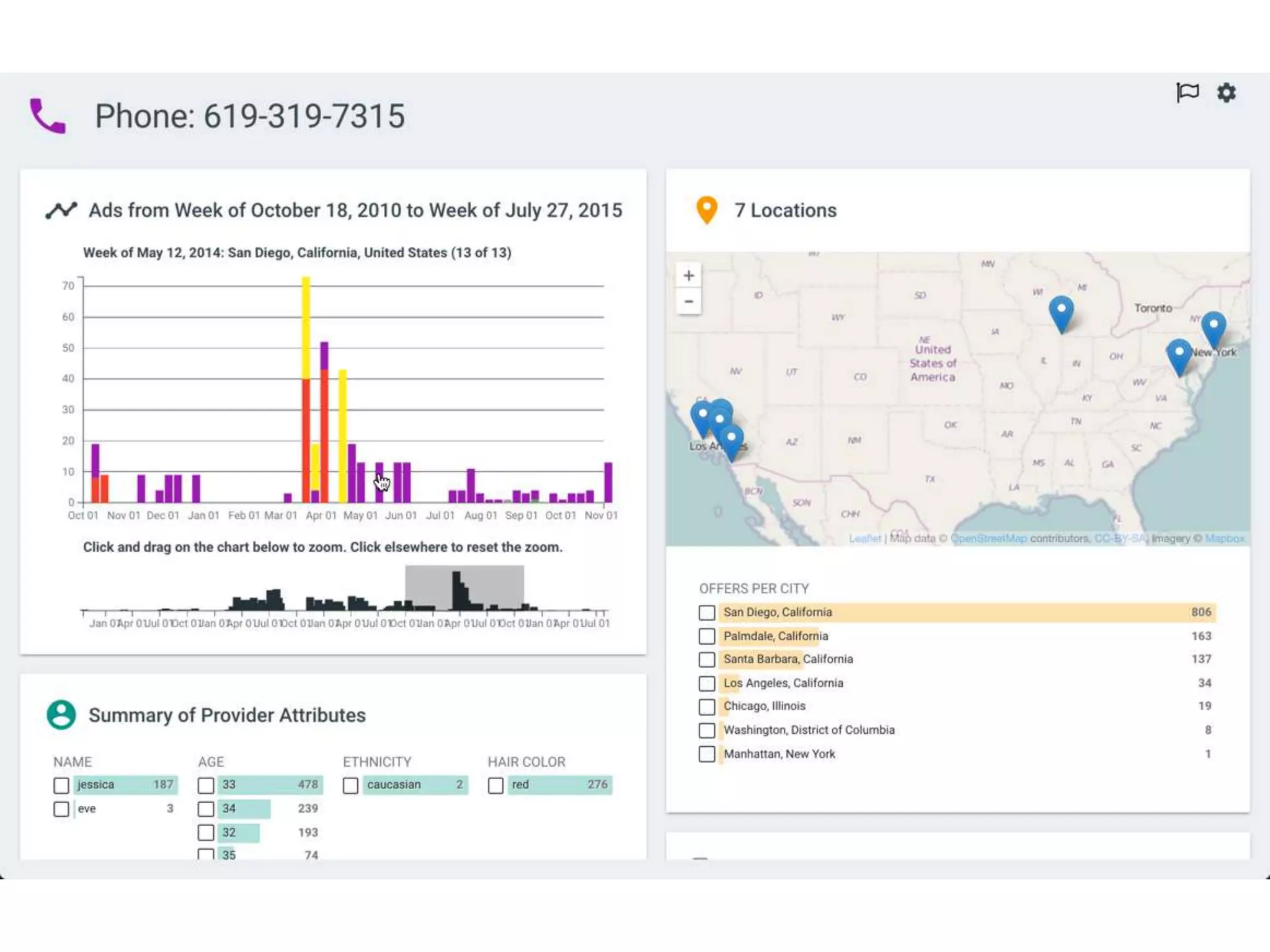1270x952 pixels.
Task: Select the jessica name checkbox
Action: [x=61, y=785]
